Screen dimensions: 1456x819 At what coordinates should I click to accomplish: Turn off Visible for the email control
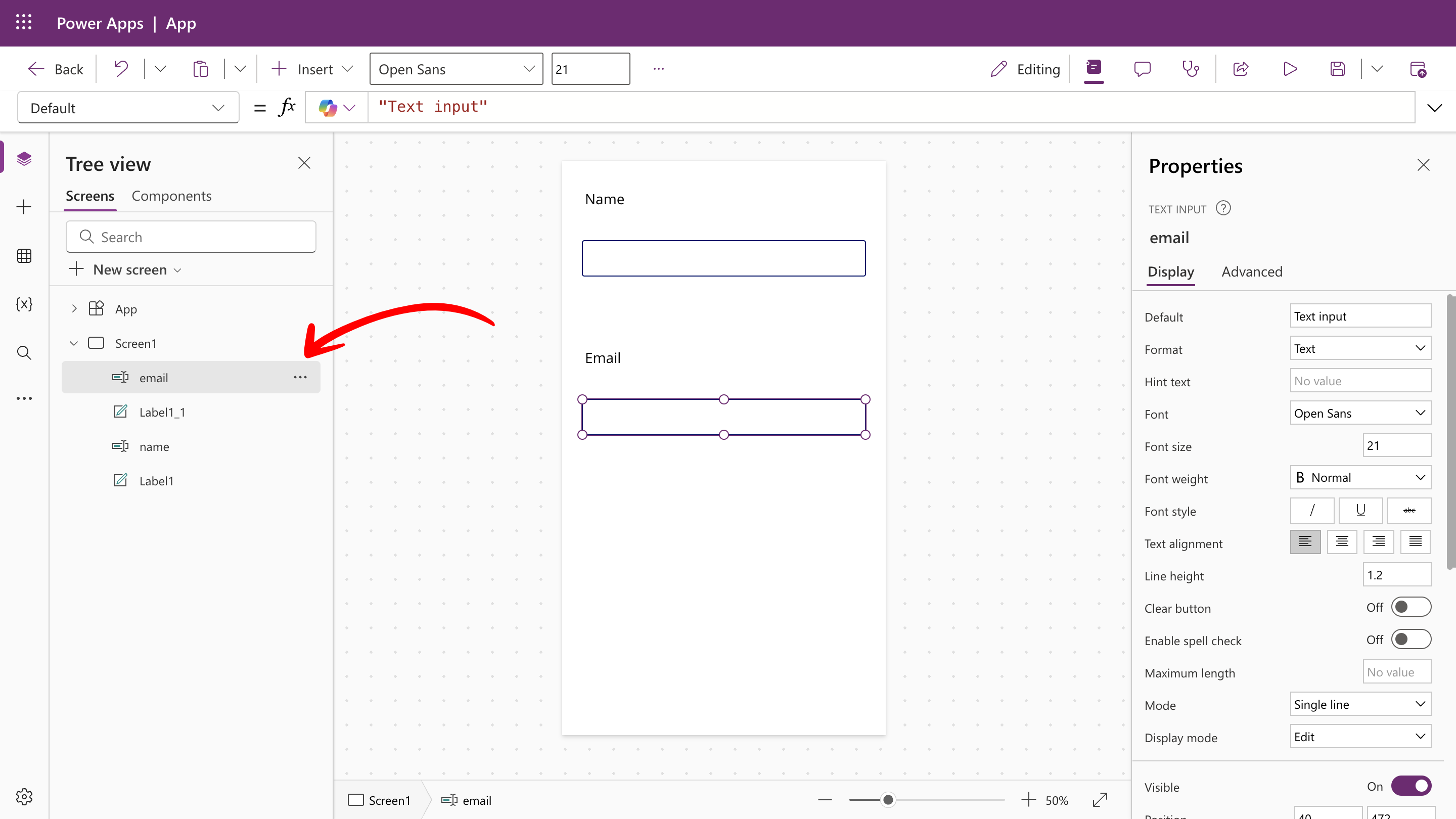(x=1412, y=785)
